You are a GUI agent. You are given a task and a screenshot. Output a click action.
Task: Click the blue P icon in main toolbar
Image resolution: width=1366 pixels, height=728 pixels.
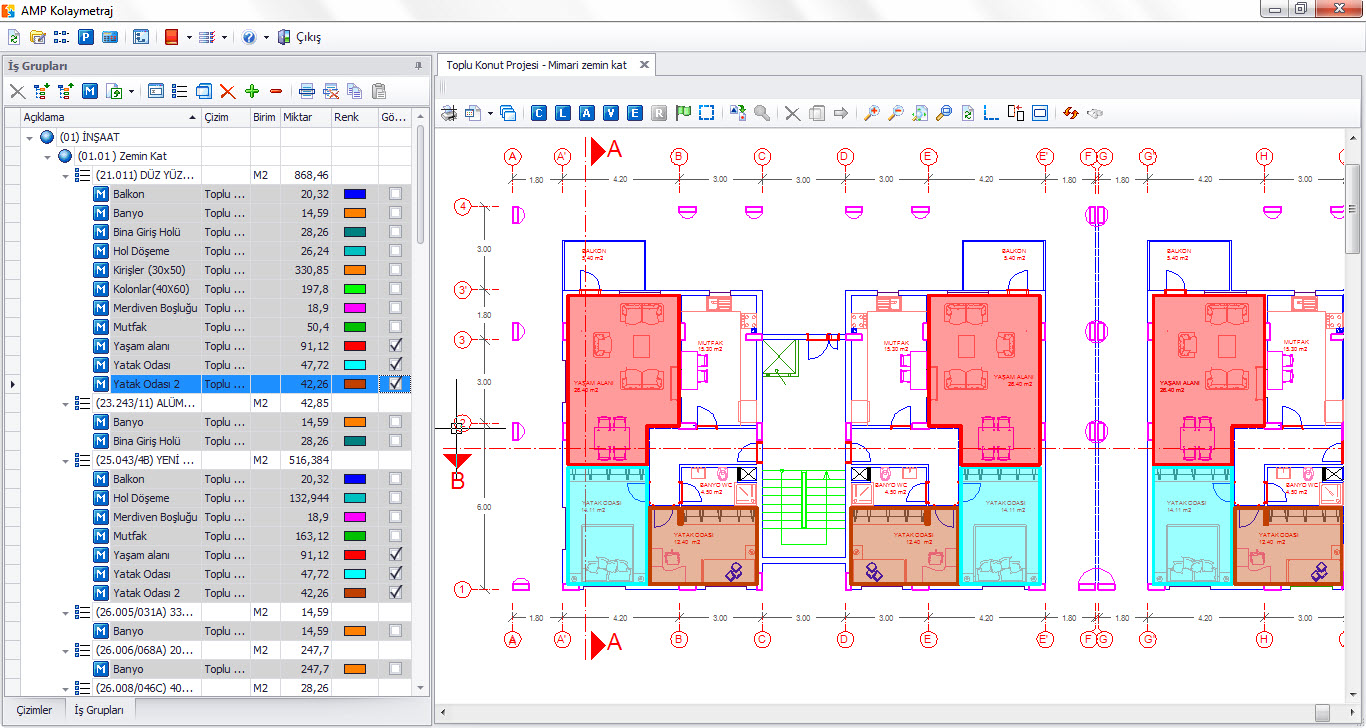tap(86, 37)
